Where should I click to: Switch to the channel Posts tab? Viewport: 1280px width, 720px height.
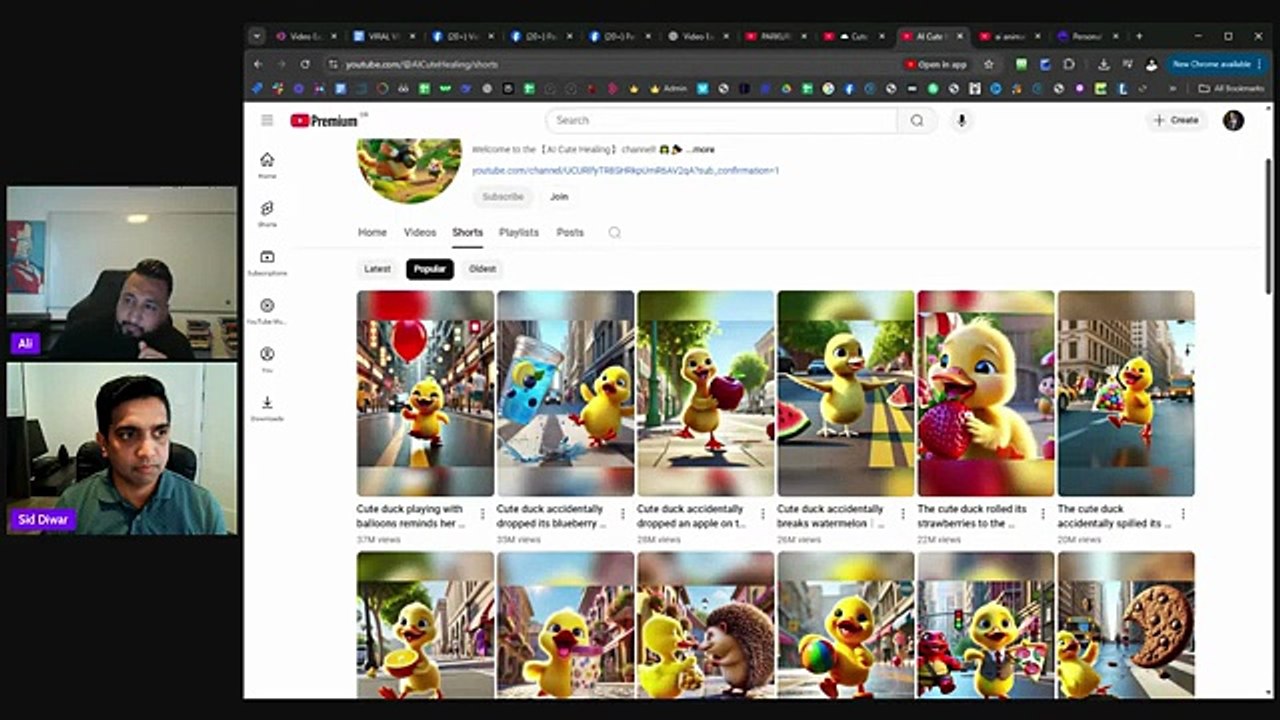(570, 232)
